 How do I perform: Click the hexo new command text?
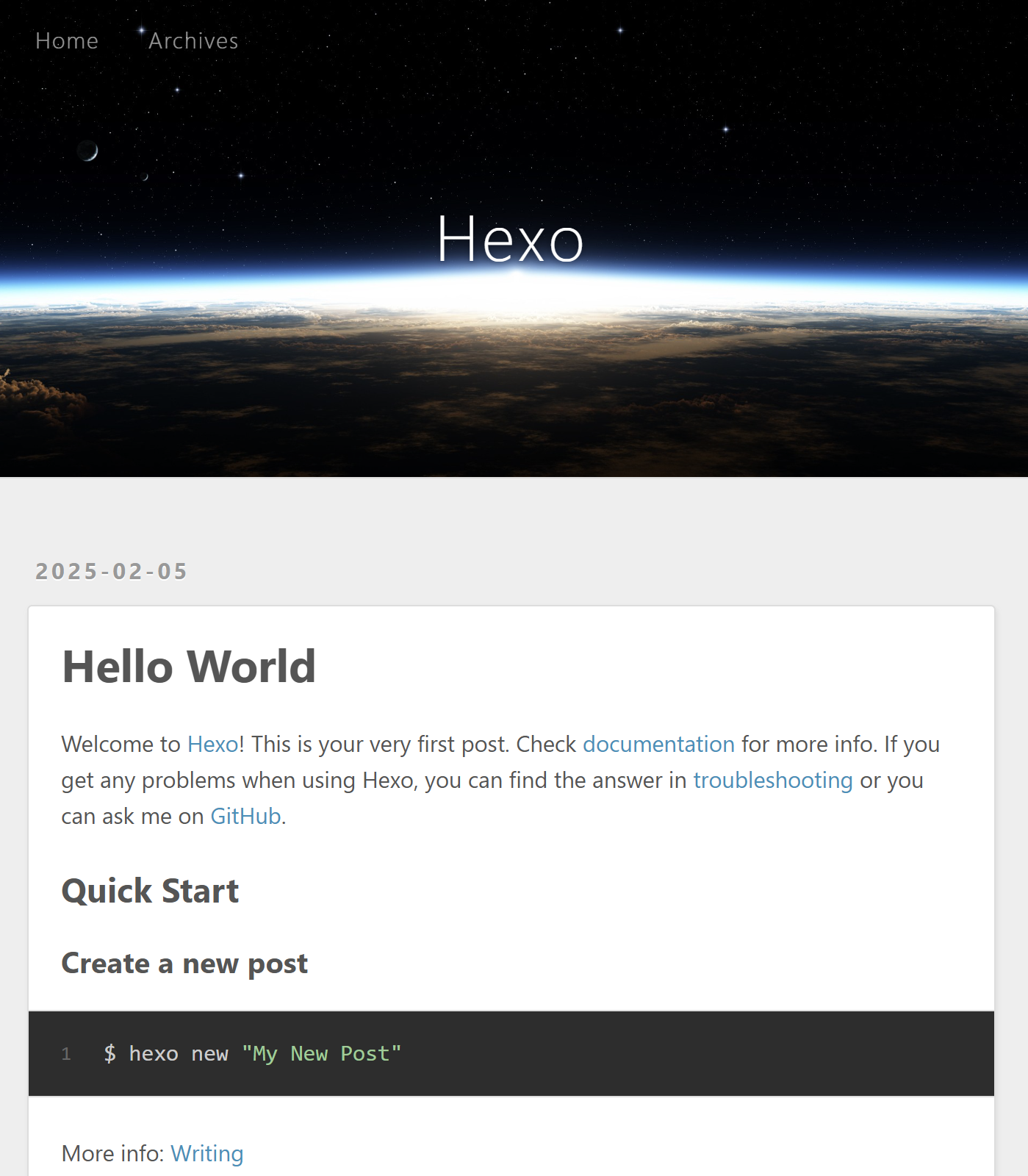179,1054
